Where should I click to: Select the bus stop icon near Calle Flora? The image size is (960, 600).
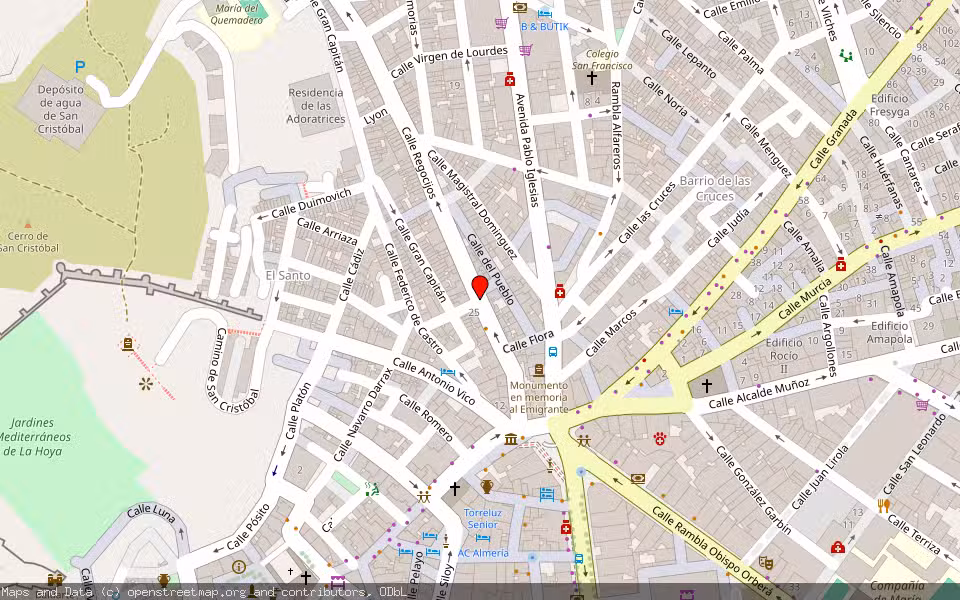[x=552, y=353]
